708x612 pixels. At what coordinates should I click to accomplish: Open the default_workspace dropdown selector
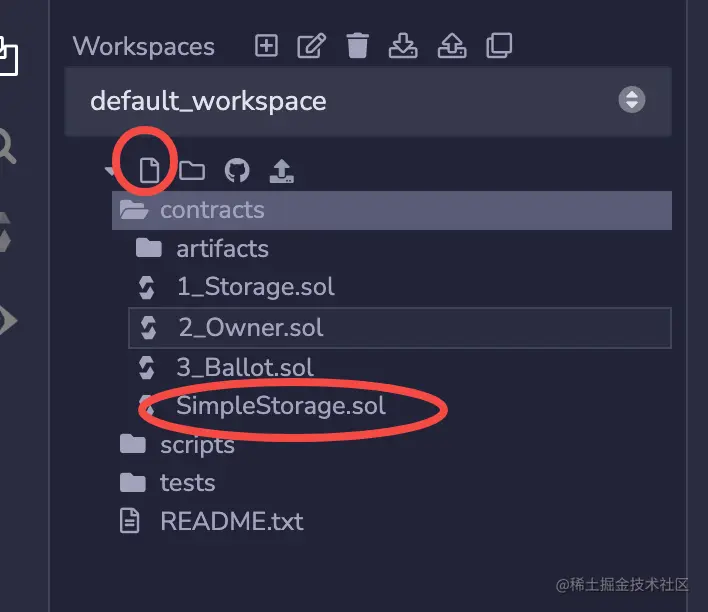(x=368, y=101)
